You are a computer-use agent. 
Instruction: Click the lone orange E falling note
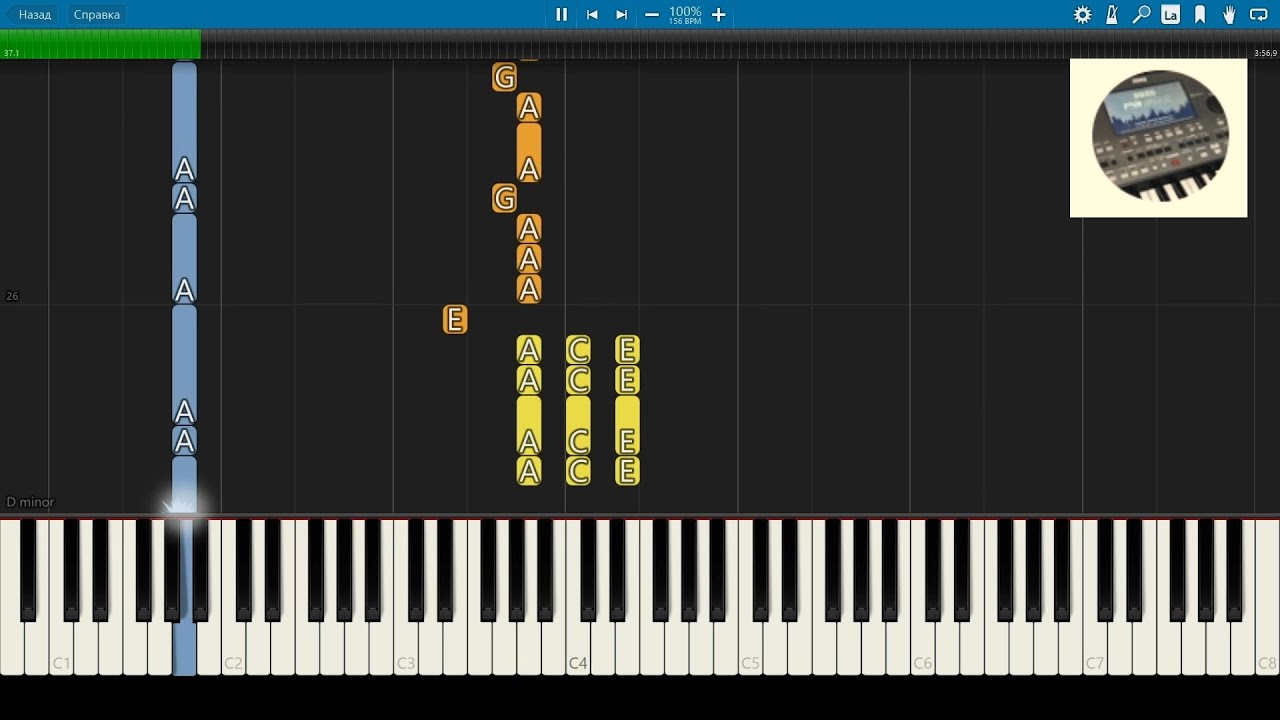point(455,320)
